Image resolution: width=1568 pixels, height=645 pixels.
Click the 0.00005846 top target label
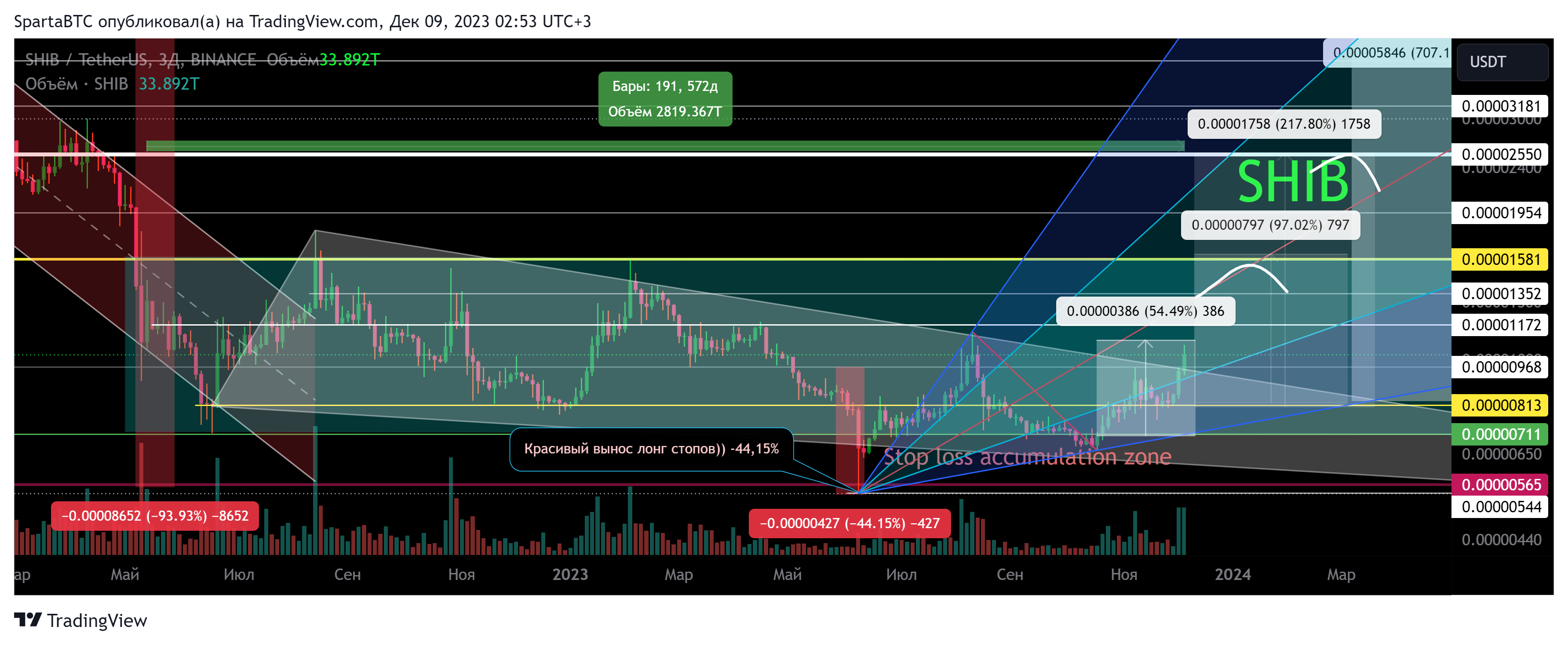click(x=1386, y=53)
